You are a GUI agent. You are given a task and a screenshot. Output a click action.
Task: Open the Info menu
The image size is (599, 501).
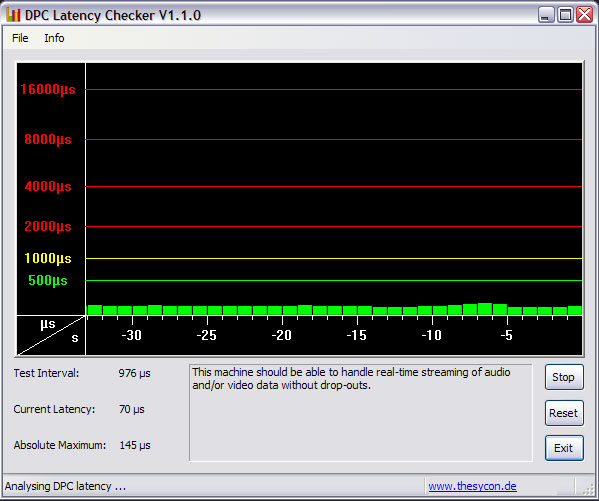coord(54,38)
